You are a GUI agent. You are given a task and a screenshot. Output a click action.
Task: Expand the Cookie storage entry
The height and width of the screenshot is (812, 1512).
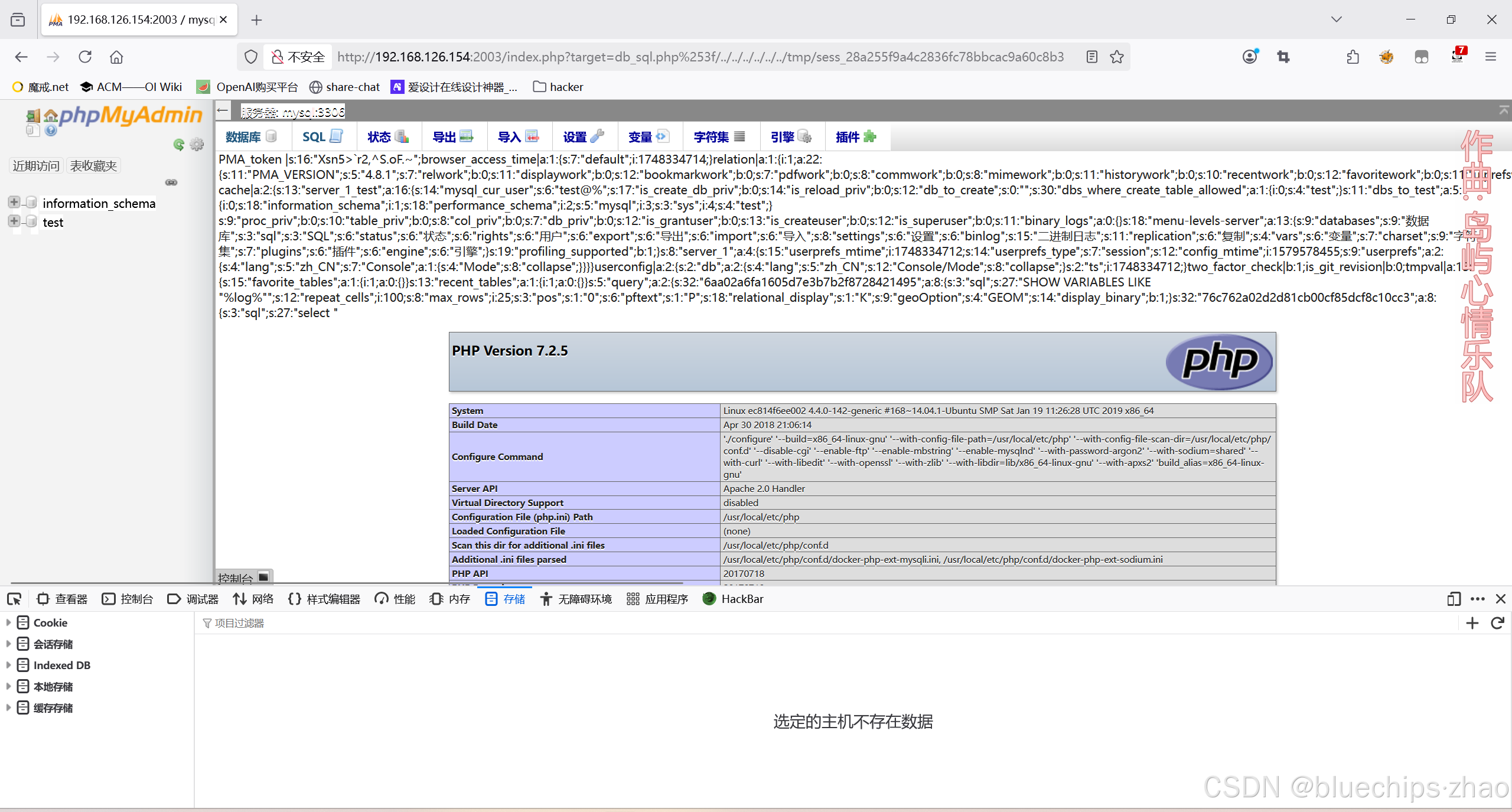pyautogui.click(x=8, y=622)
